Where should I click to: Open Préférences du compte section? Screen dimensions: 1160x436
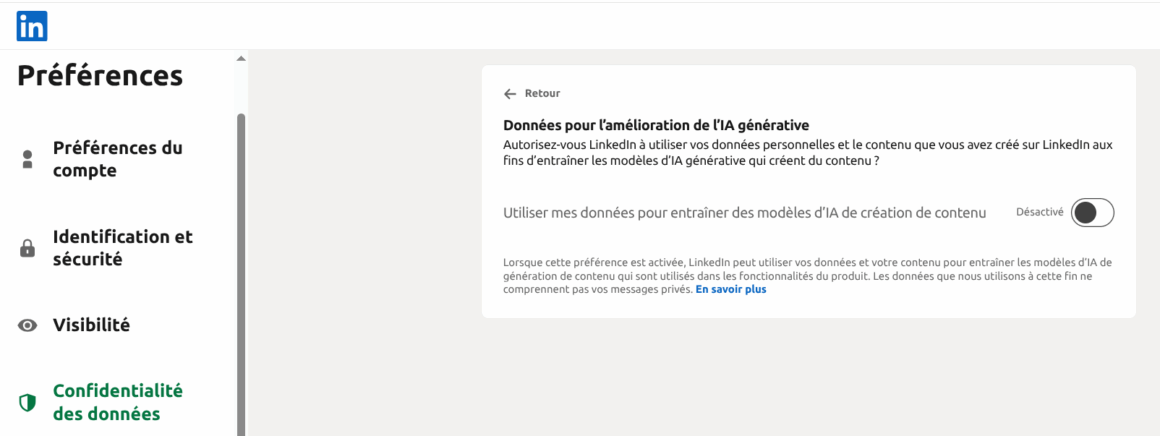pos(117,159)
